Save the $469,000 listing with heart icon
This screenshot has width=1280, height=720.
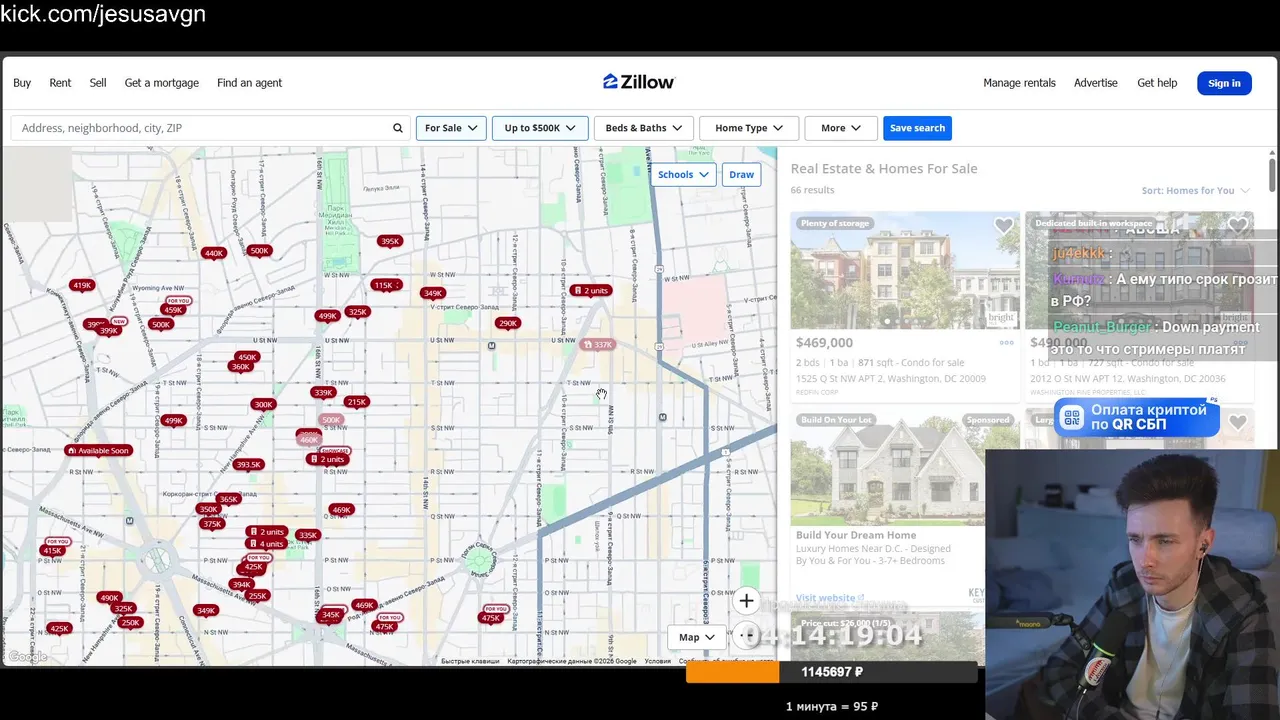click(x=1003, y=226)
